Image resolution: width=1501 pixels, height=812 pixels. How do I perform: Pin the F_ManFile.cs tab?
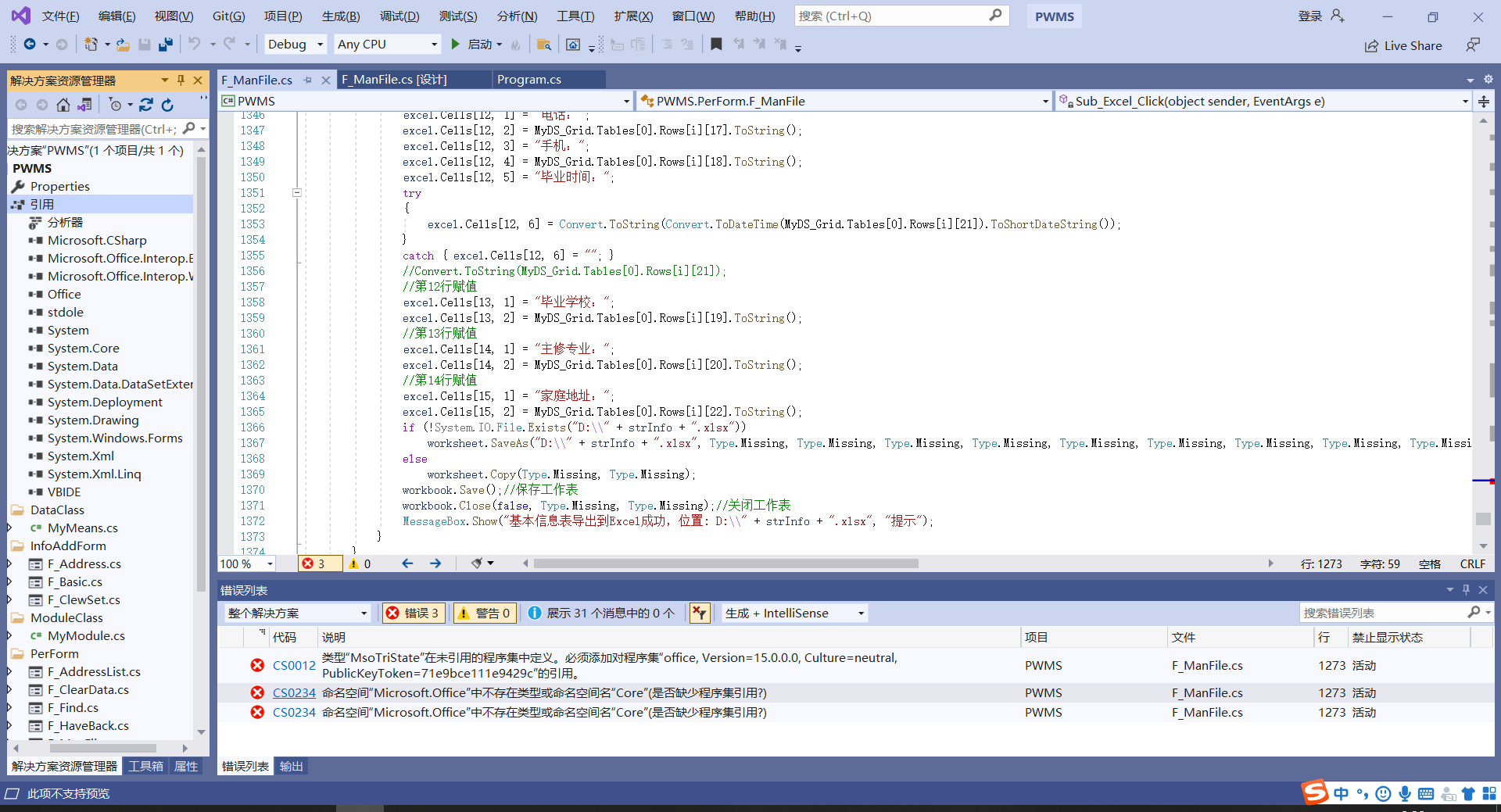308,80
